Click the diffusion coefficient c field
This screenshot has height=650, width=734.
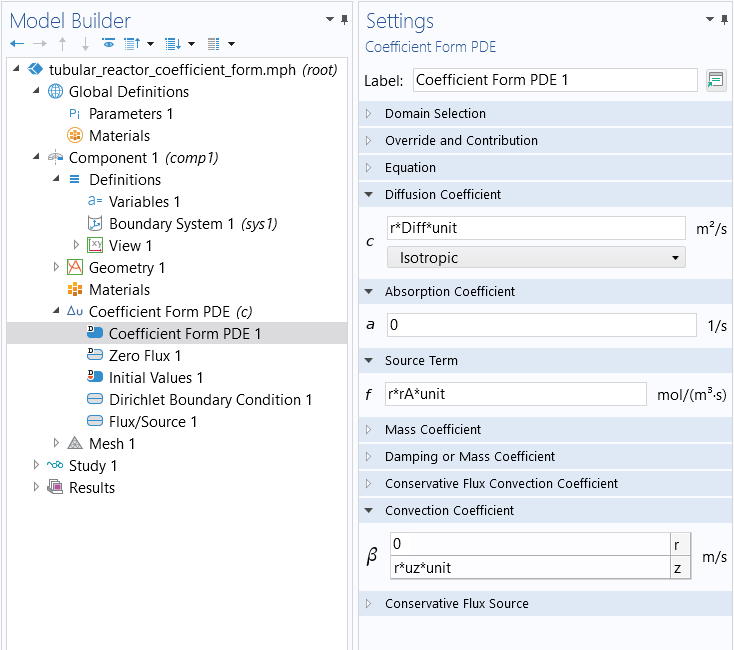coord(536,228)
